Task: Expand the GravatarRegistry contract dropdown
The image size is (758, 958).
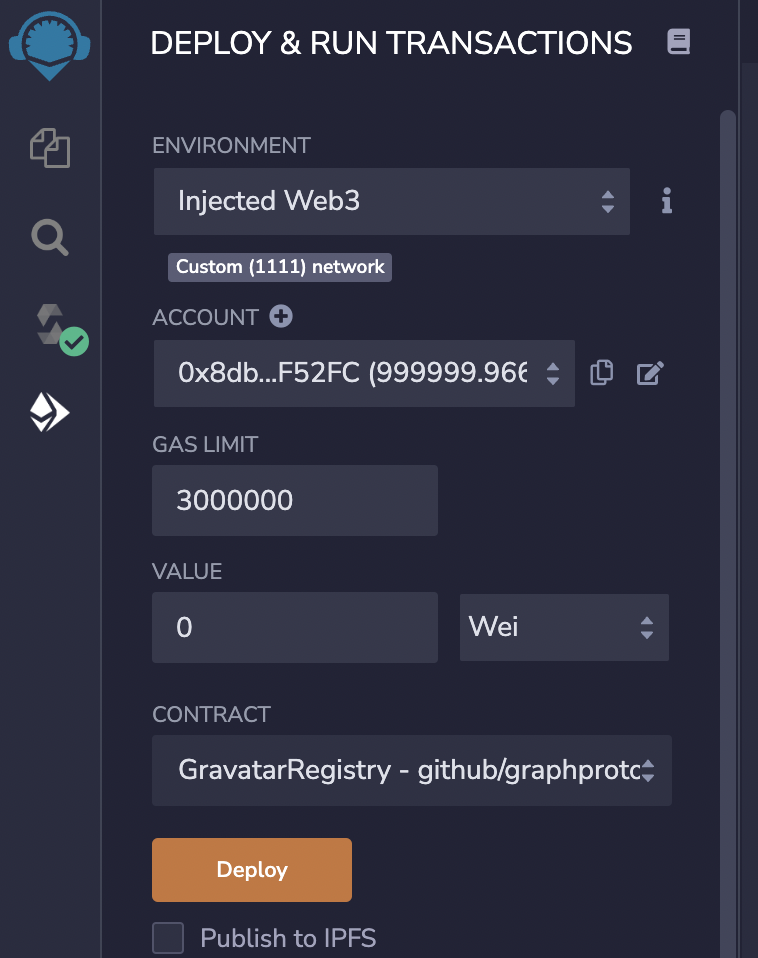Action: [412, 770]
